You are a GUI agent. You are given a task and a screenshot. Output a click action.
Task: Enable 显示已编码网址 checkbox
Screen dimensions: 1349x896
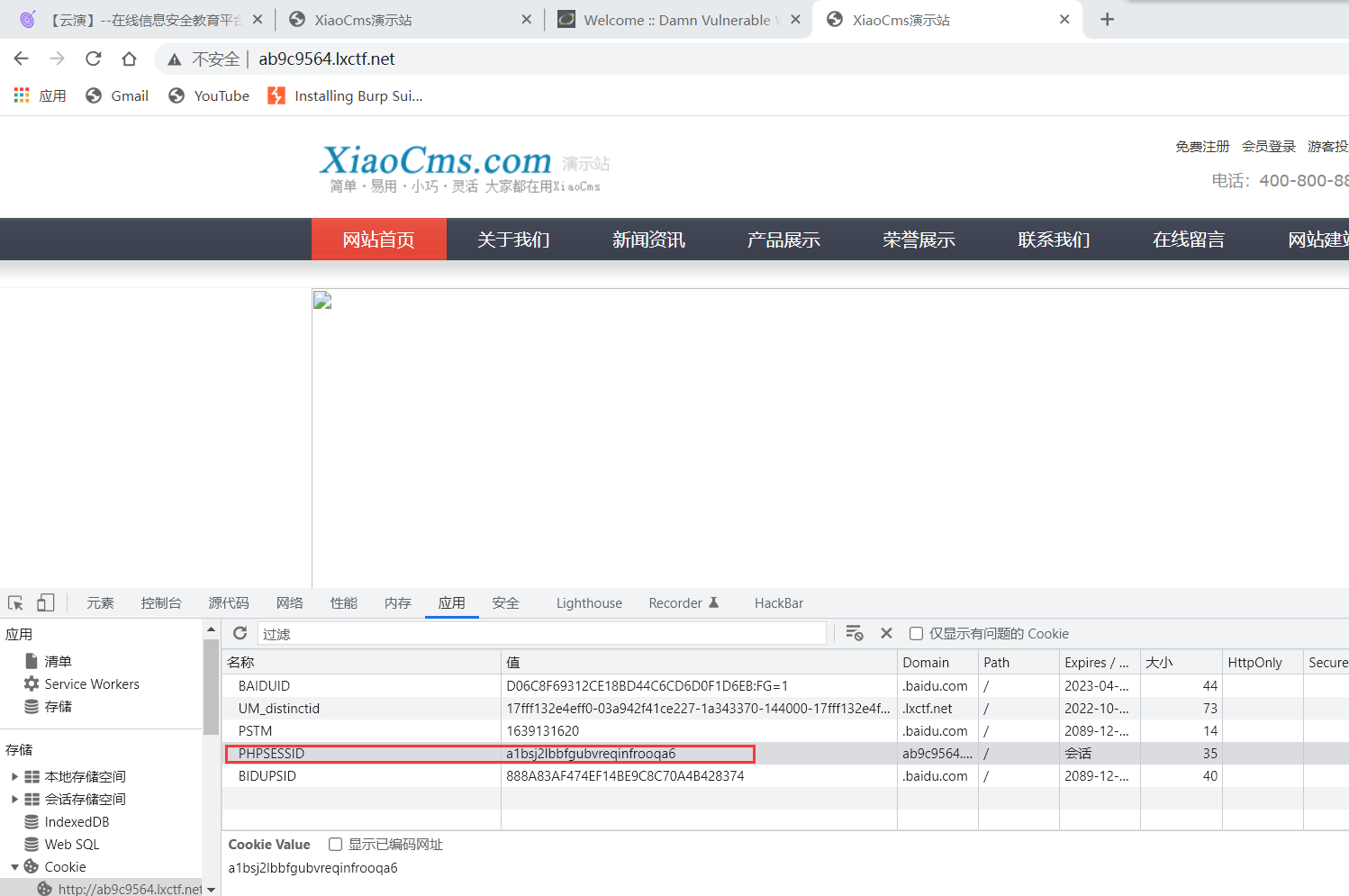335,845
